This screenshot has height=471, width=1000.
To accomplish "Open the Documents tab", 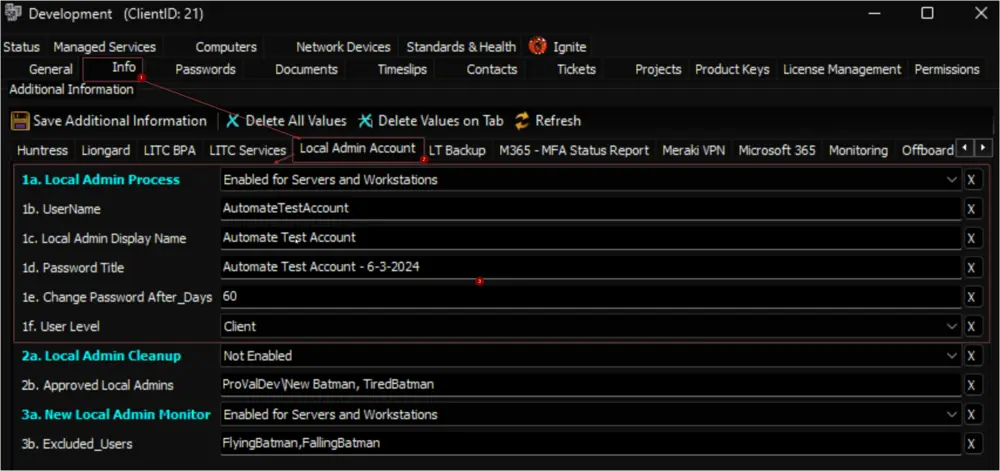I will pos(306,69).
